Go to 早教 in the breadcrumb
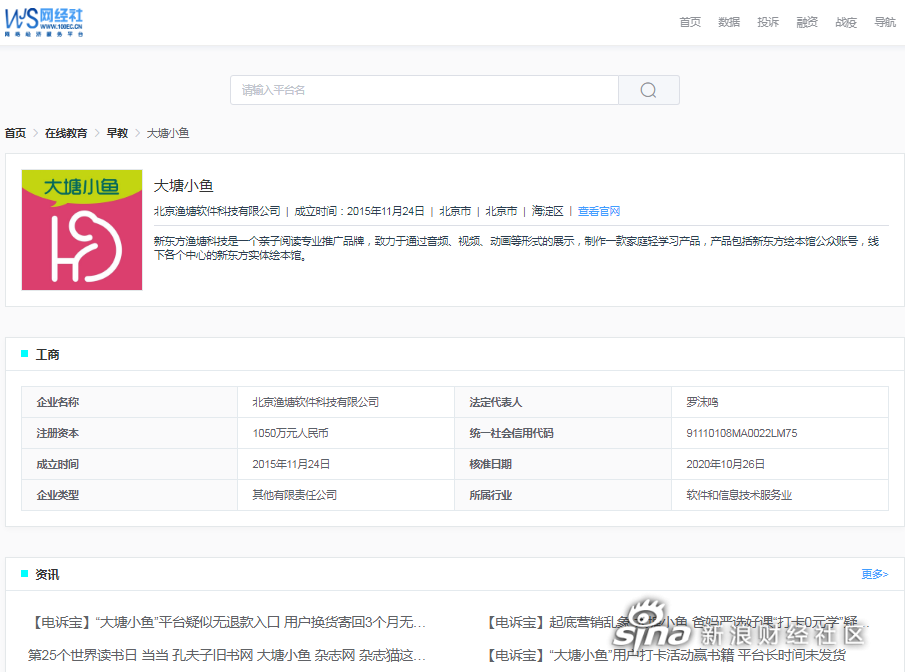 [117, 133]
